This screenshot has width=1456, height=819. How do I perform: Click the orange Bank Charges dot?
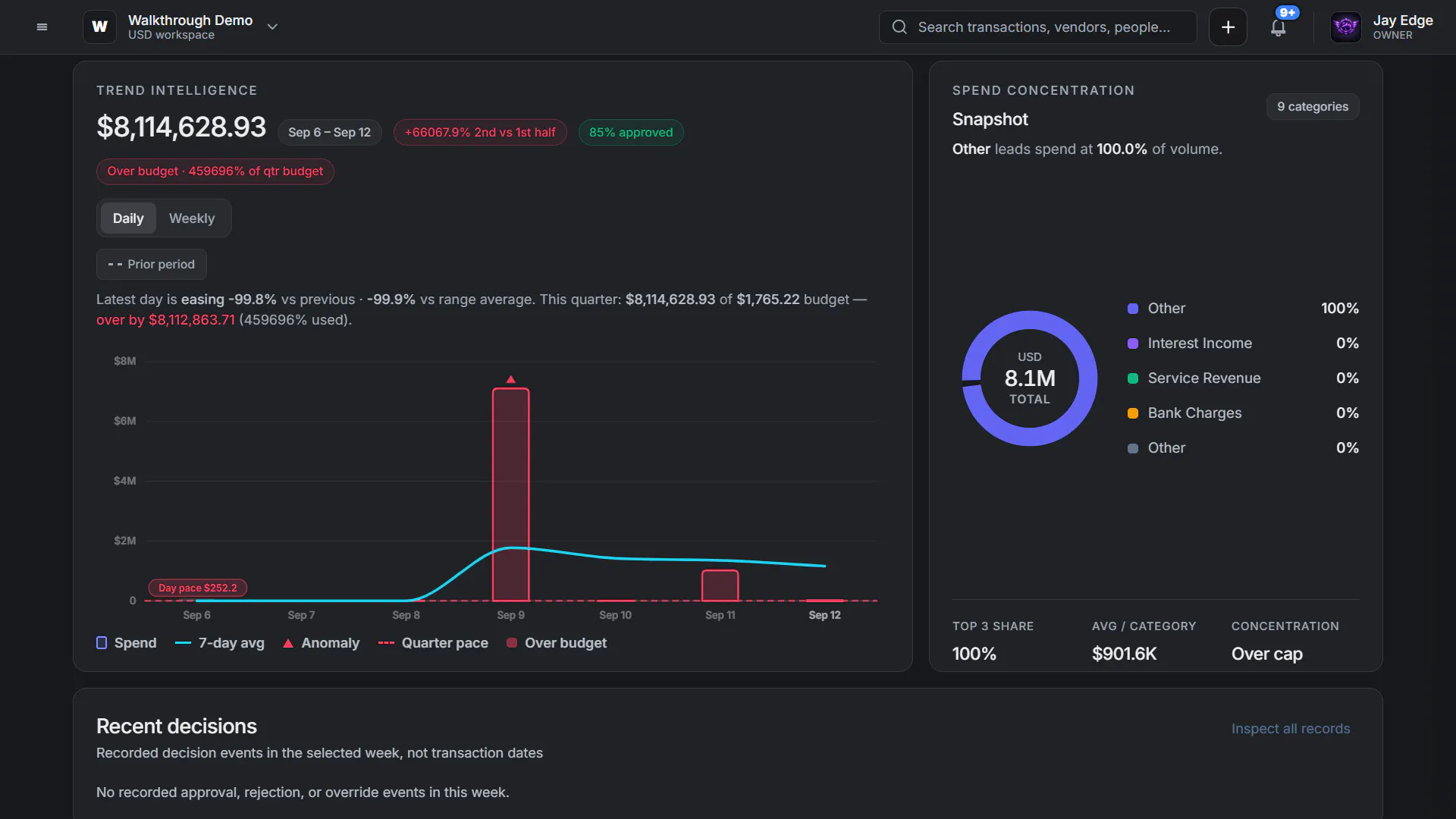pos(1133,413)
